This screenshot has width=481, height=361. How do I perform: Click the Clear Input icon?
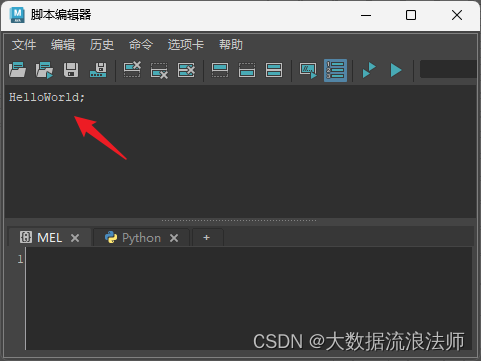[159, 70]
